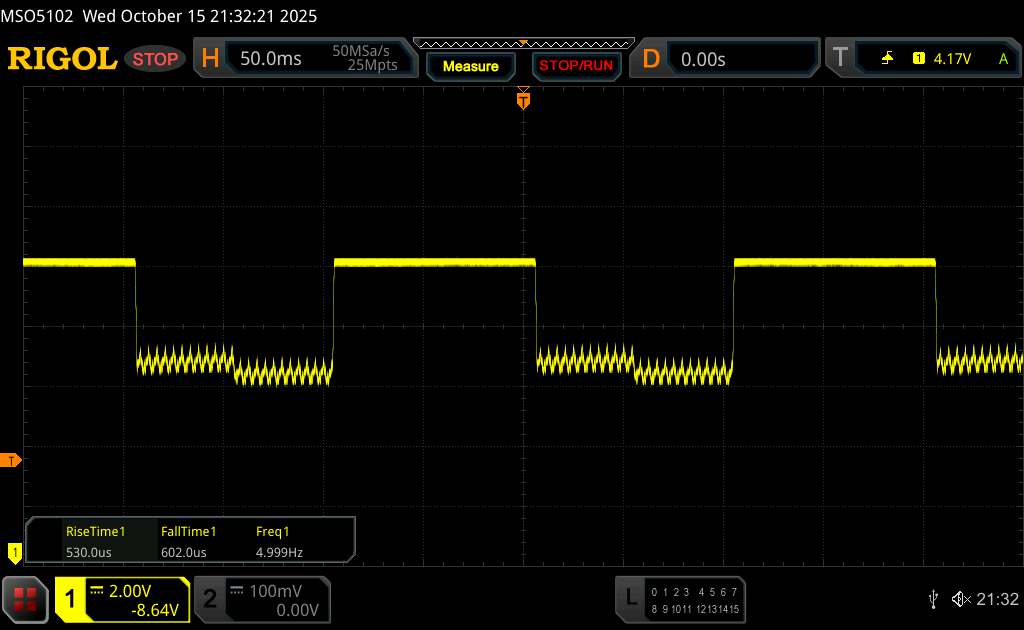This screenshot has height=630, width=1024.
Task: Open the 4.17V trigger level setting
Action: [952, 59]
